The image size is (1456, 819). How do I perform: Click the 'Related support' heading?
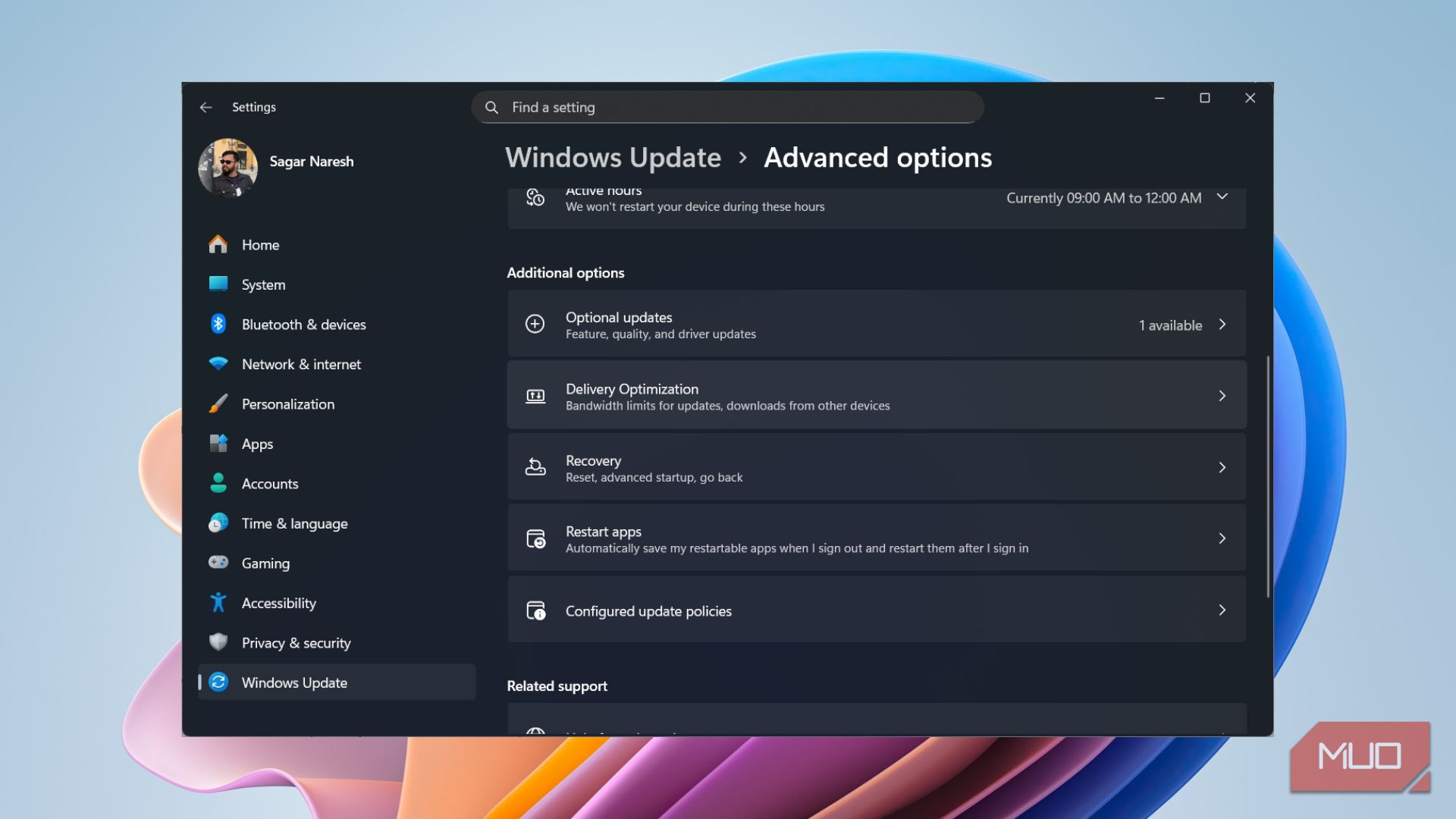coord(557,686)
